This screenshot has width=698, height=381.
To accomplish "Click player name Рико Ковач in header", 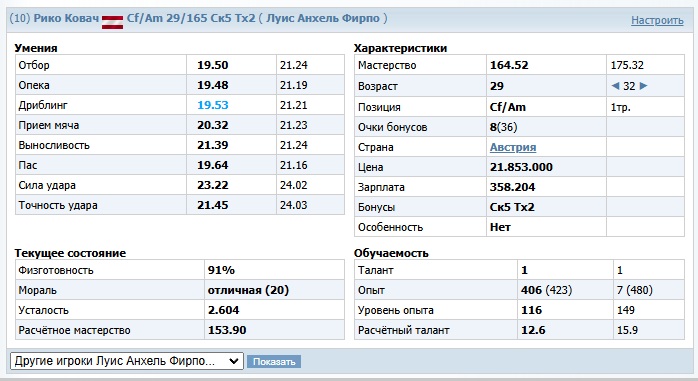I will point(66,18).
